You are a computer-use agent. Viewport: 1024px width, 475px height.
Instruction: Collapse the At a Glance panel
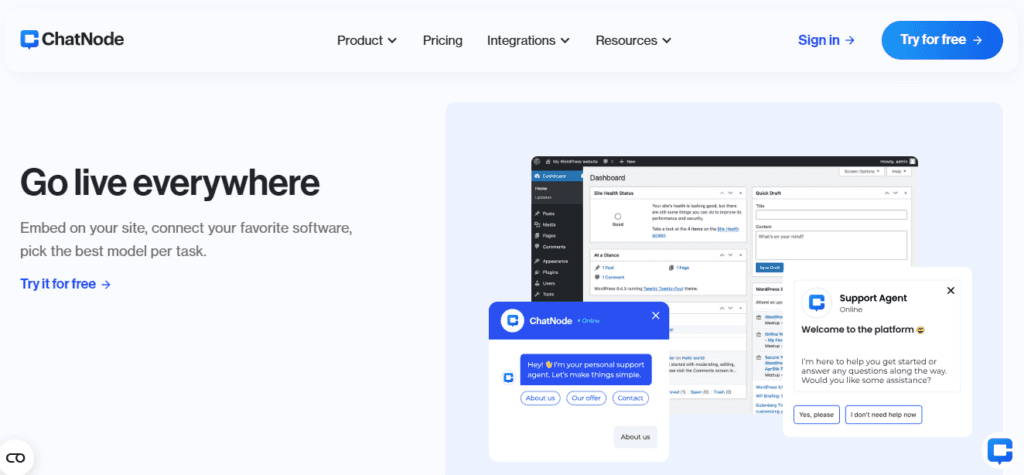tap(741, 255)
